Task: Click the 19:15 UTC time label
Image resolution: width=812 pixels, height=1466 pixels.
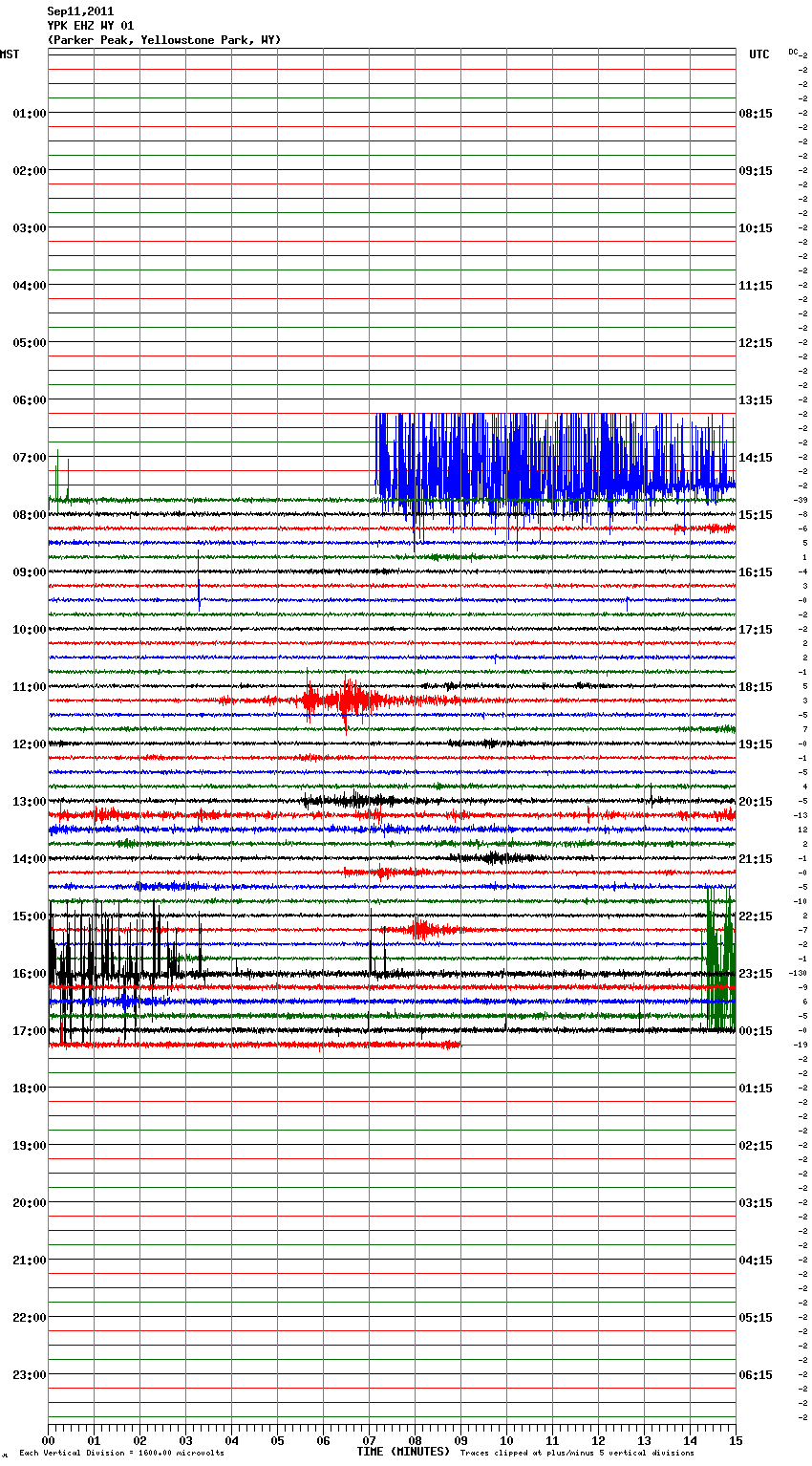Action: pyautogui.click(x=756, y=744)
